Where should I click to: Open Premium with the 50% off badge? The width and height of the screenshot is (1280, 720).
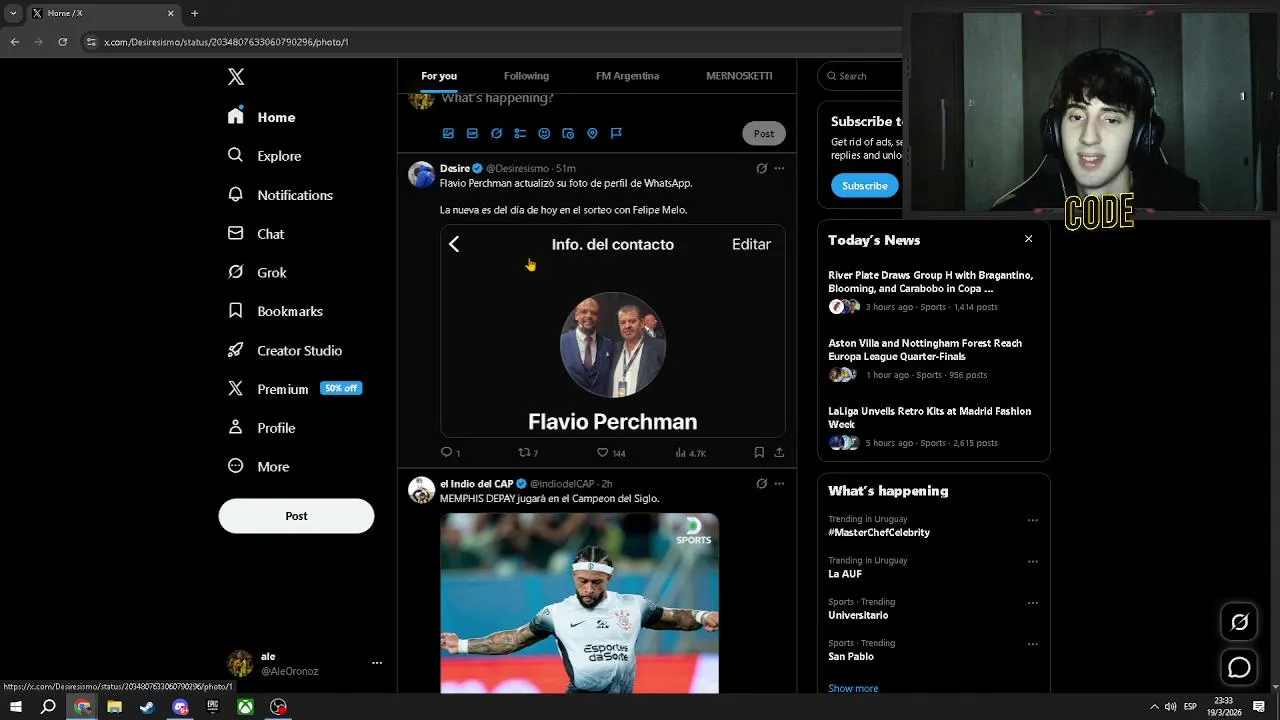click(294, 389)
